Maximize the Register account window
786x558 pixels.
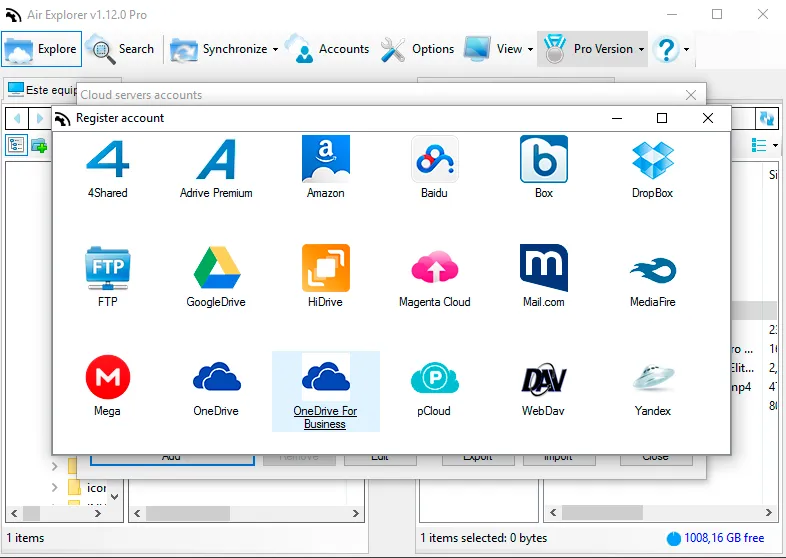662,118
